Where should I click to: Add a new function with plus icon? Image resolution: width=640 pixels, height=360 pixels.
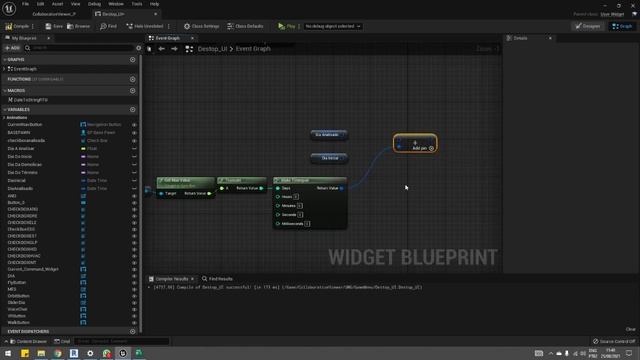coord(133,79)
